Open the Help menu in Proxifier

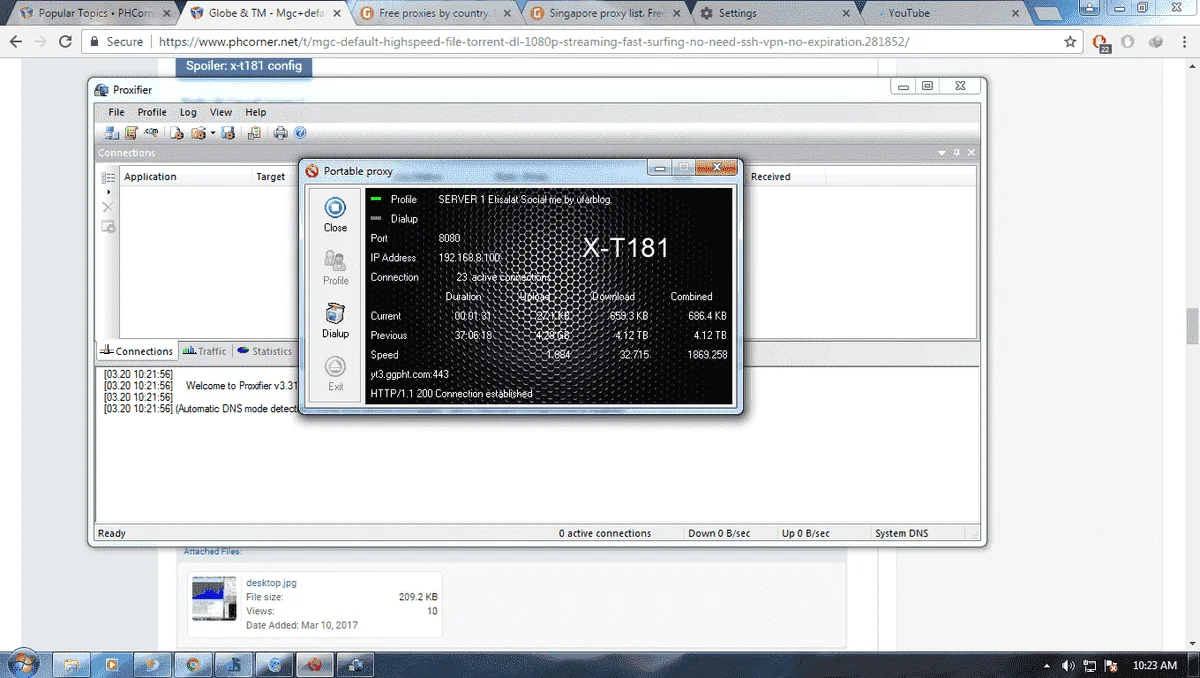pyautogui.click(x=256, y=112)
